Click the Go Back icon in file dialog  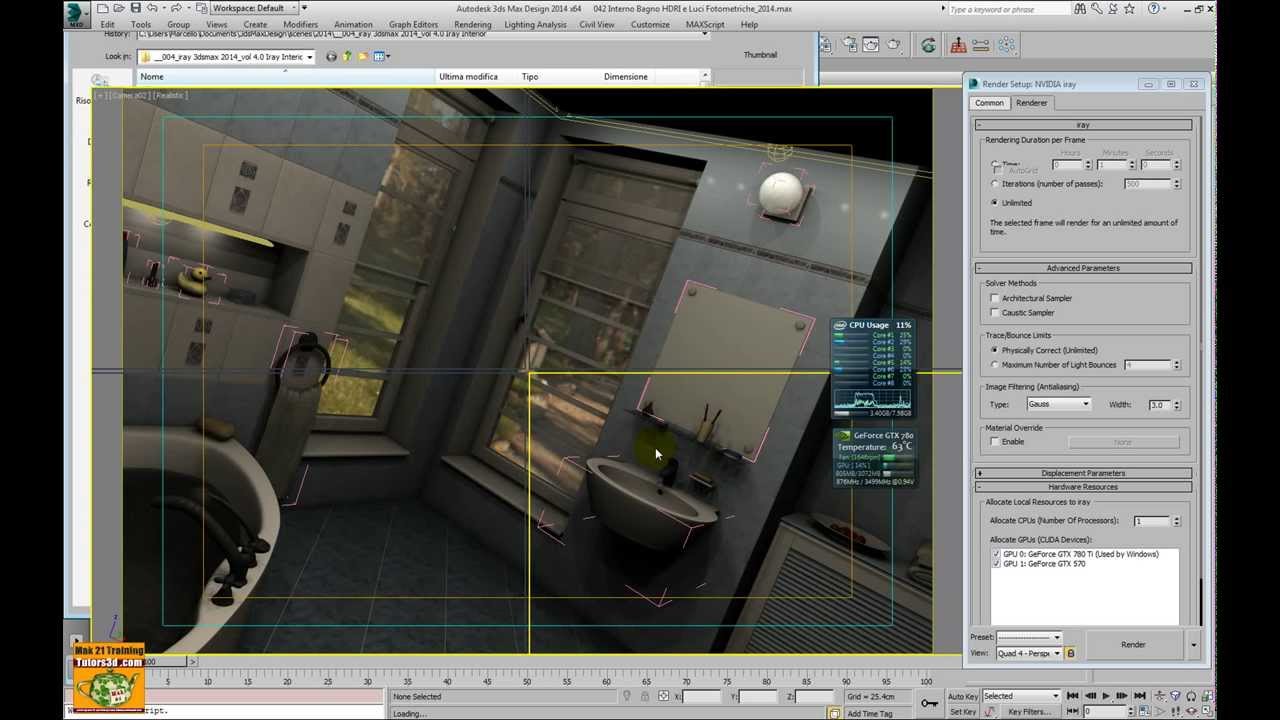331,56
